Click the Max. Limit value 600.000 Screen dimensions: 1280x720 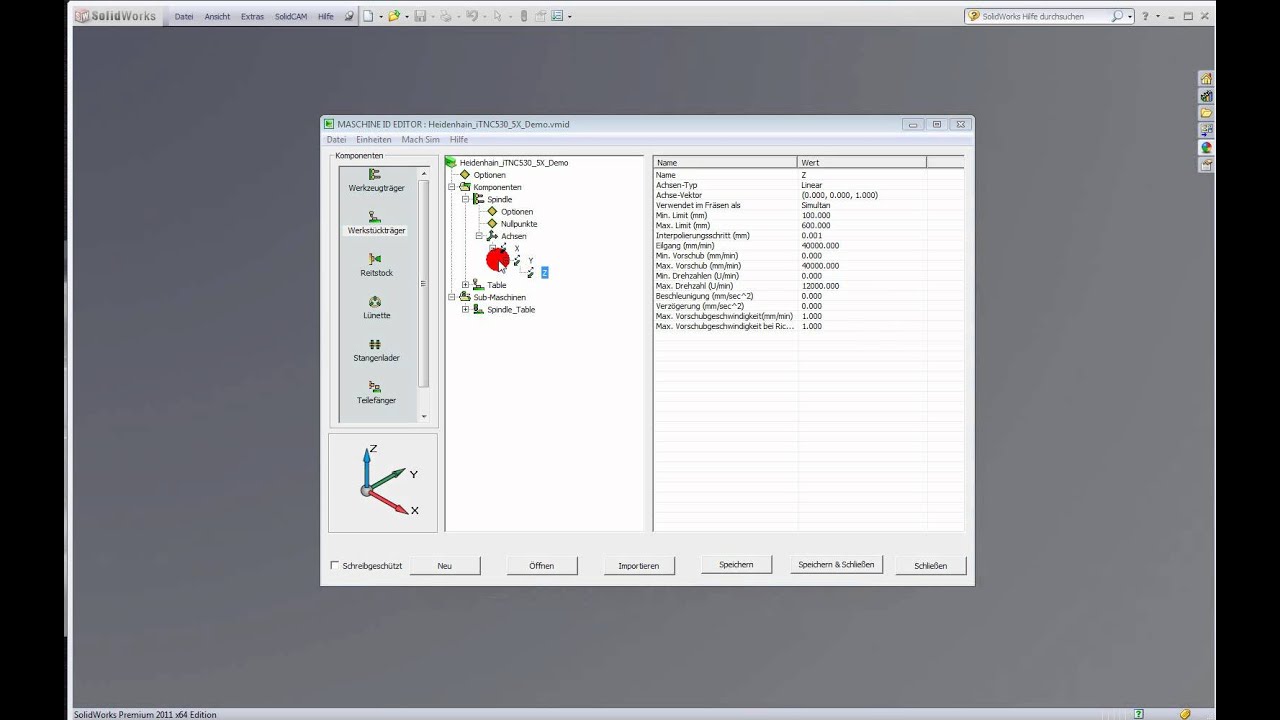pyautogui.click(x=816, y=225)
